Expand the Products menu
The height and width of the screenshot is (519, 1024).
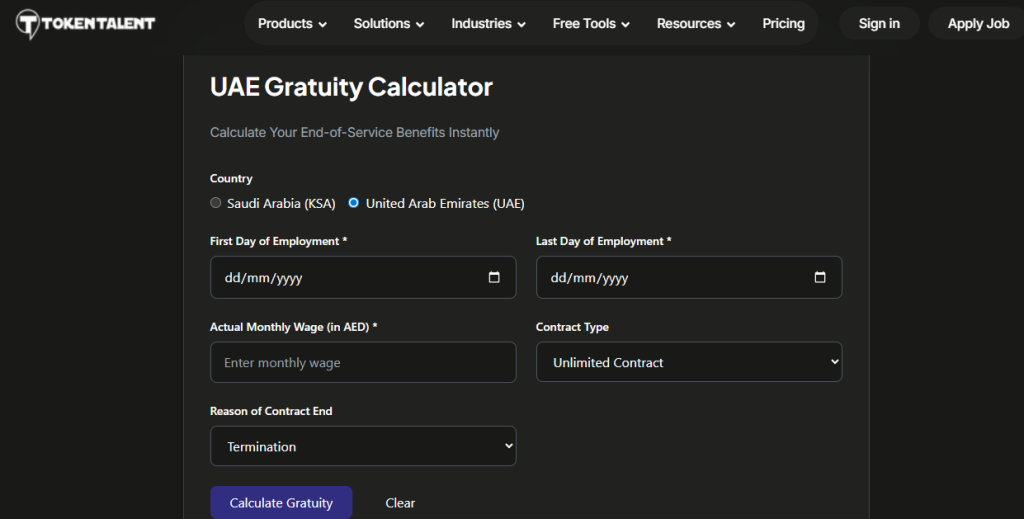click(x=292, y=23)
